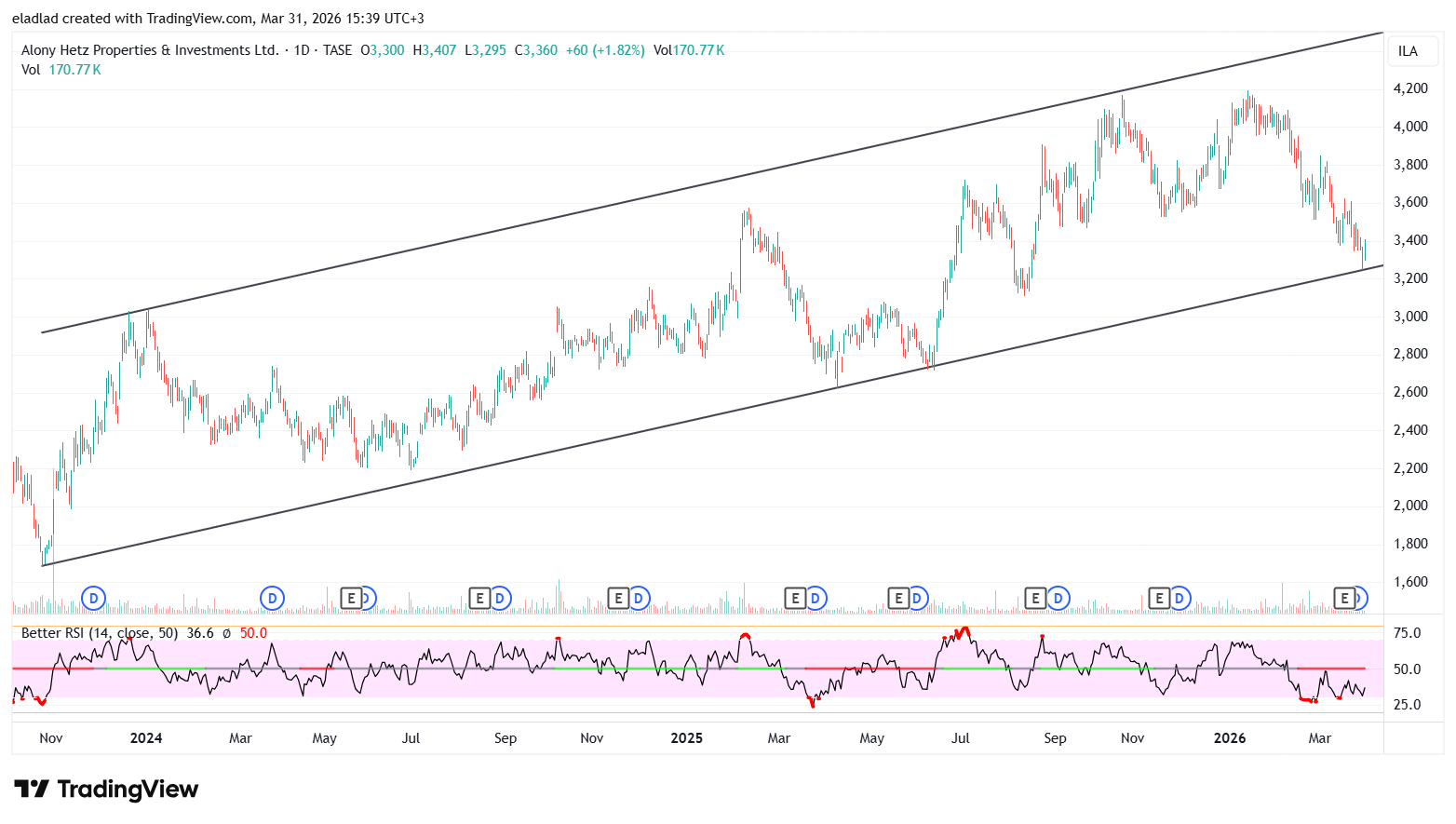The image size is (1456, 824).
Task: Click the 2,200 price scale label
Action: pos(1410,468)
